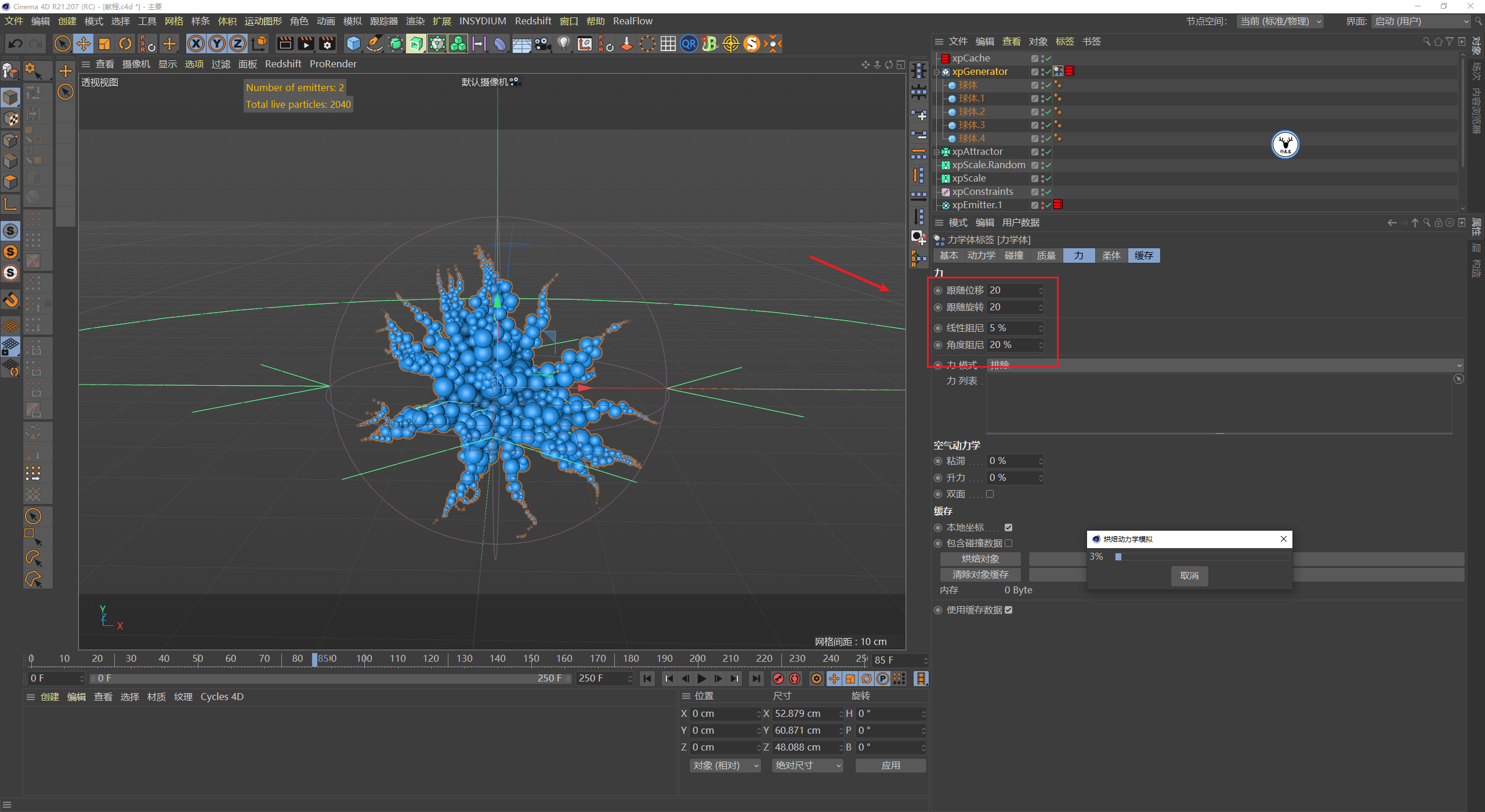Open the INSYDIUM menu

[483, 21]
